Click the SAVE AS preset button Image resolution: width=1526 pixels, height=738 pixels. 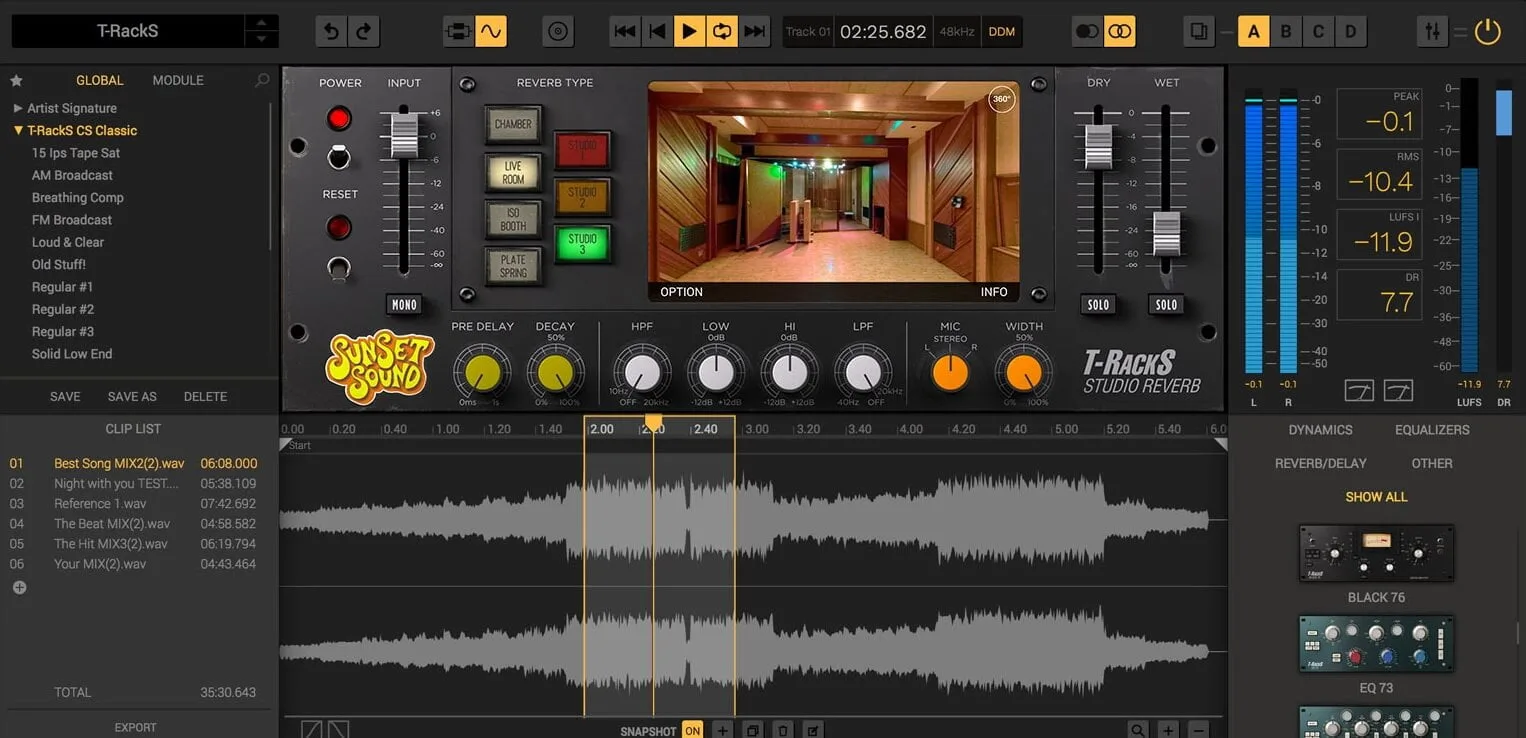[x=132, y=397]
